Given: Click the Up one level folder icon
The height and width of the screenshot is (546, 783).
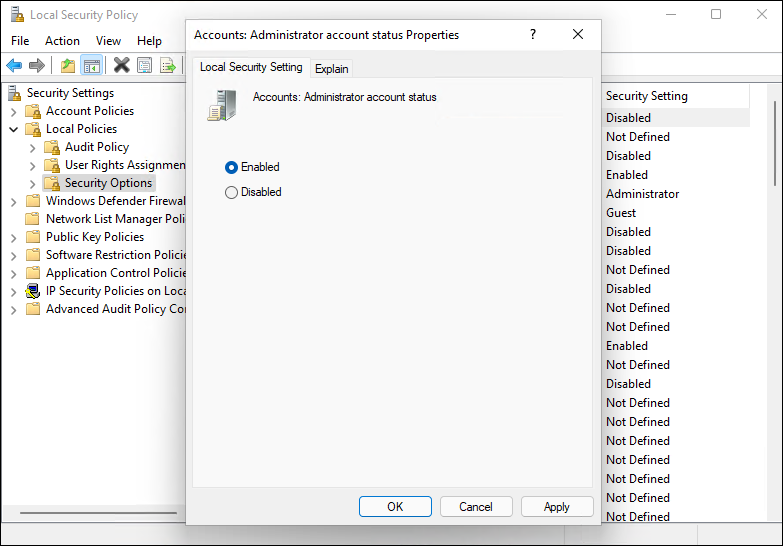Looking at the screenshot, I should (67, 65).
